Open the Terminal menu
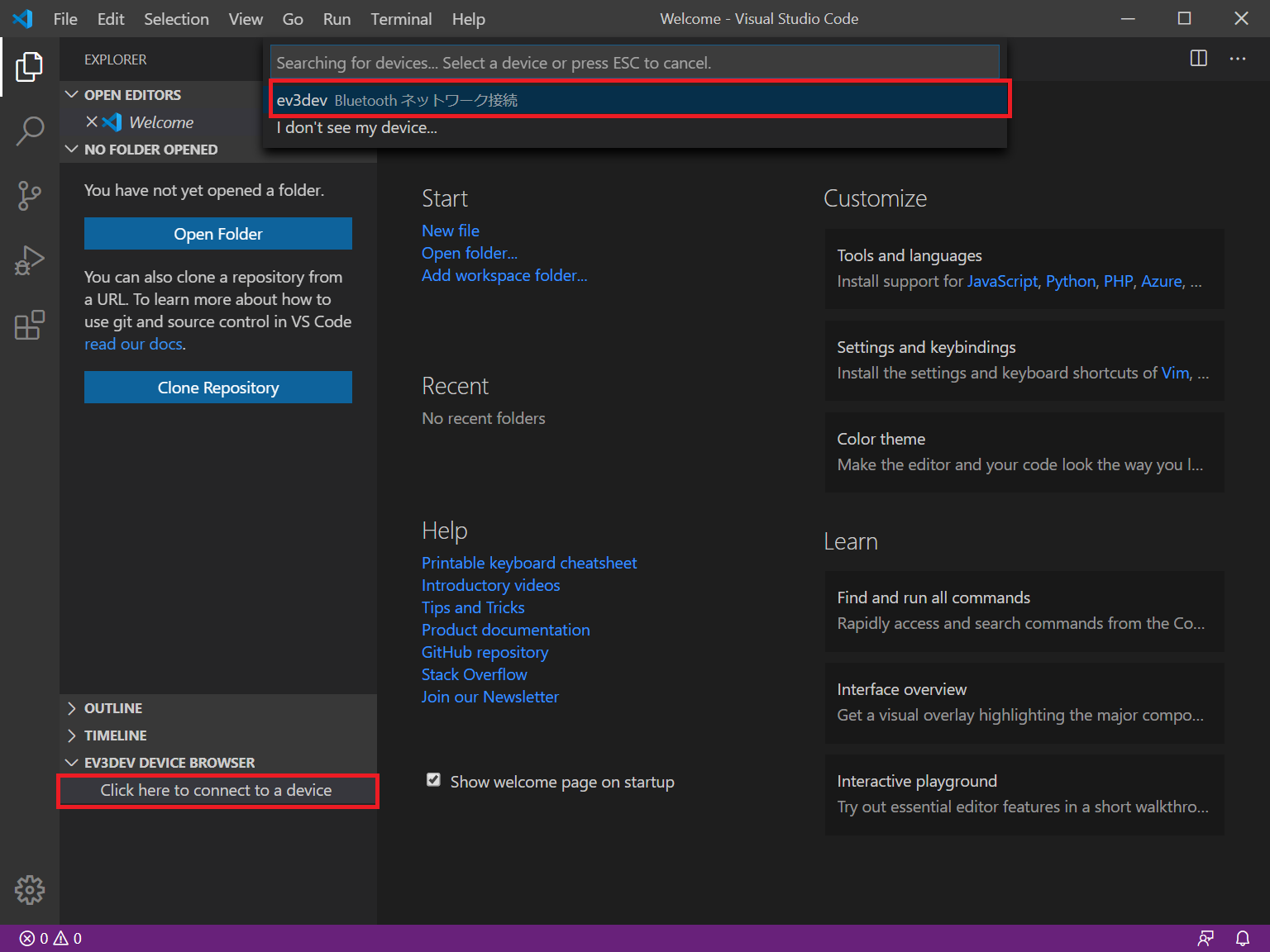The height and width of the screenshot is (952, 1270). 401,18
